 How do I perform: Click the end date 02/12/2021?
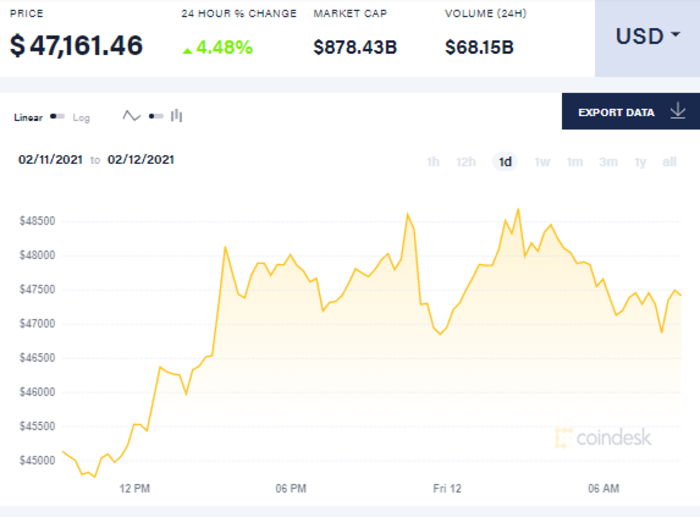[141, 159]
